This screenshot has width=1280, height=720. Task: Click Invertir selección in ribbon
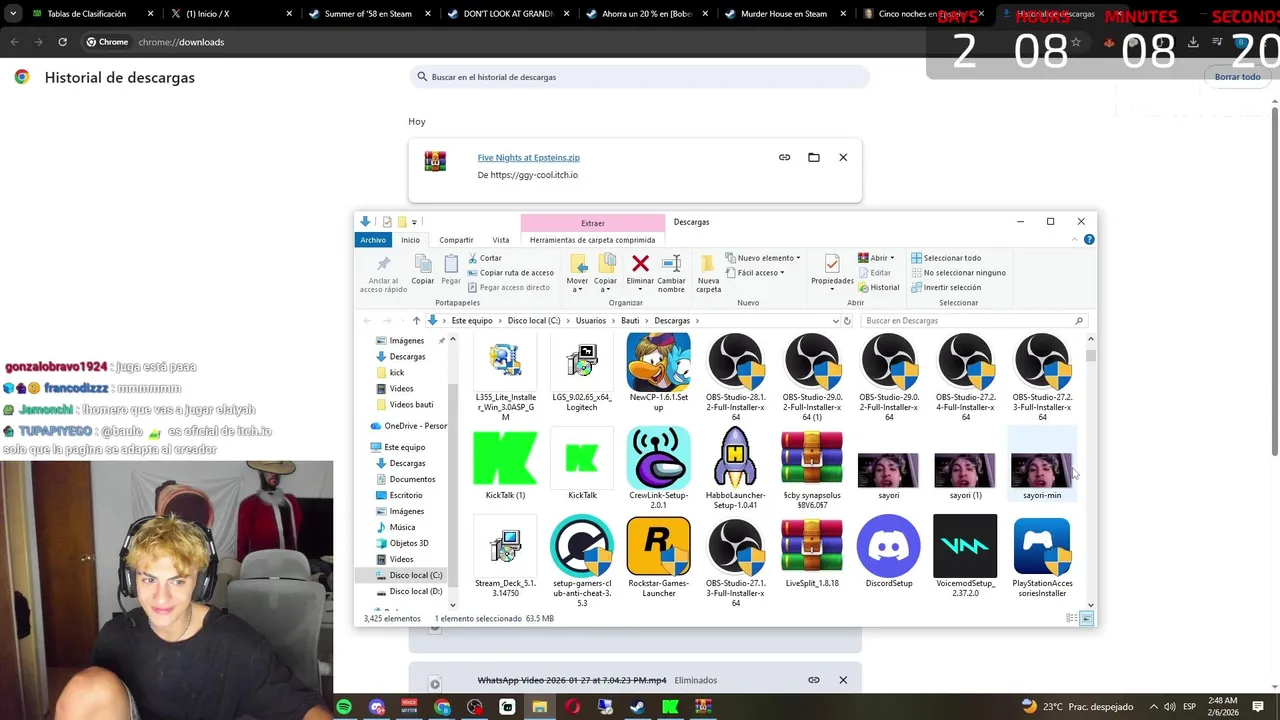[x=945, y=287]
